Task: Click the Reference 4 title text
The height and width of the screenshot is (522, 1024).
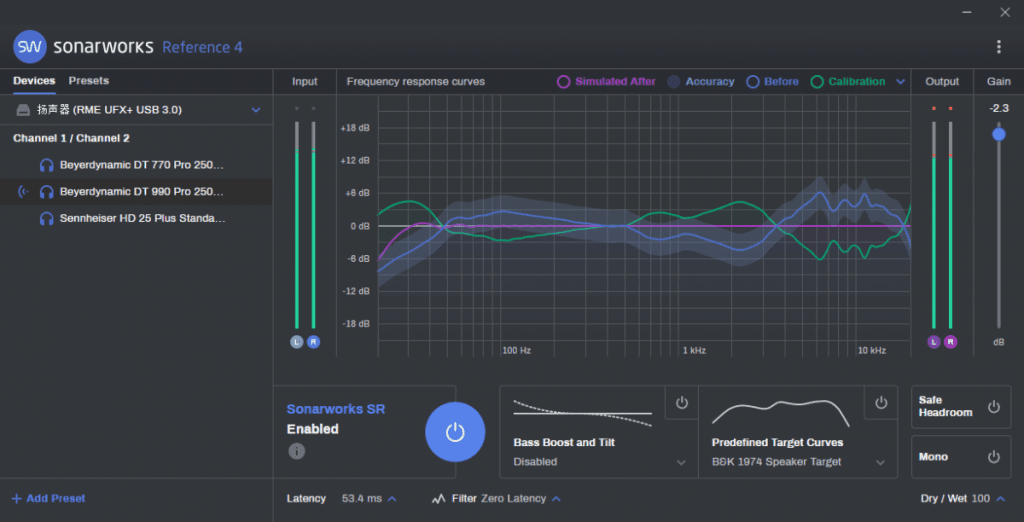Action: [202, 48]
